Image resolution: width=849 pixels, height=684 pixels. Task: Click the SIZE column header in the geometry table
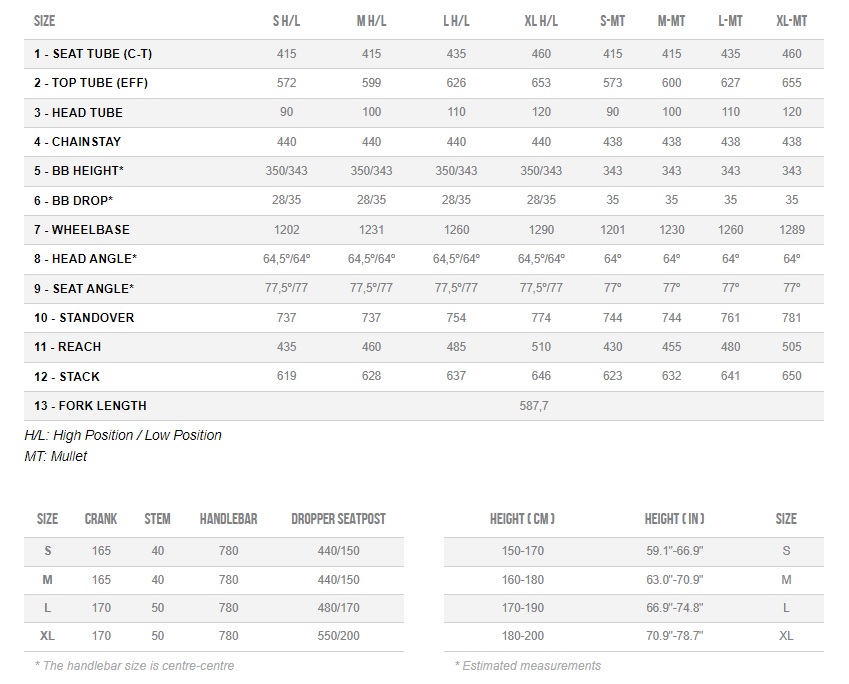tap(44, 21)
